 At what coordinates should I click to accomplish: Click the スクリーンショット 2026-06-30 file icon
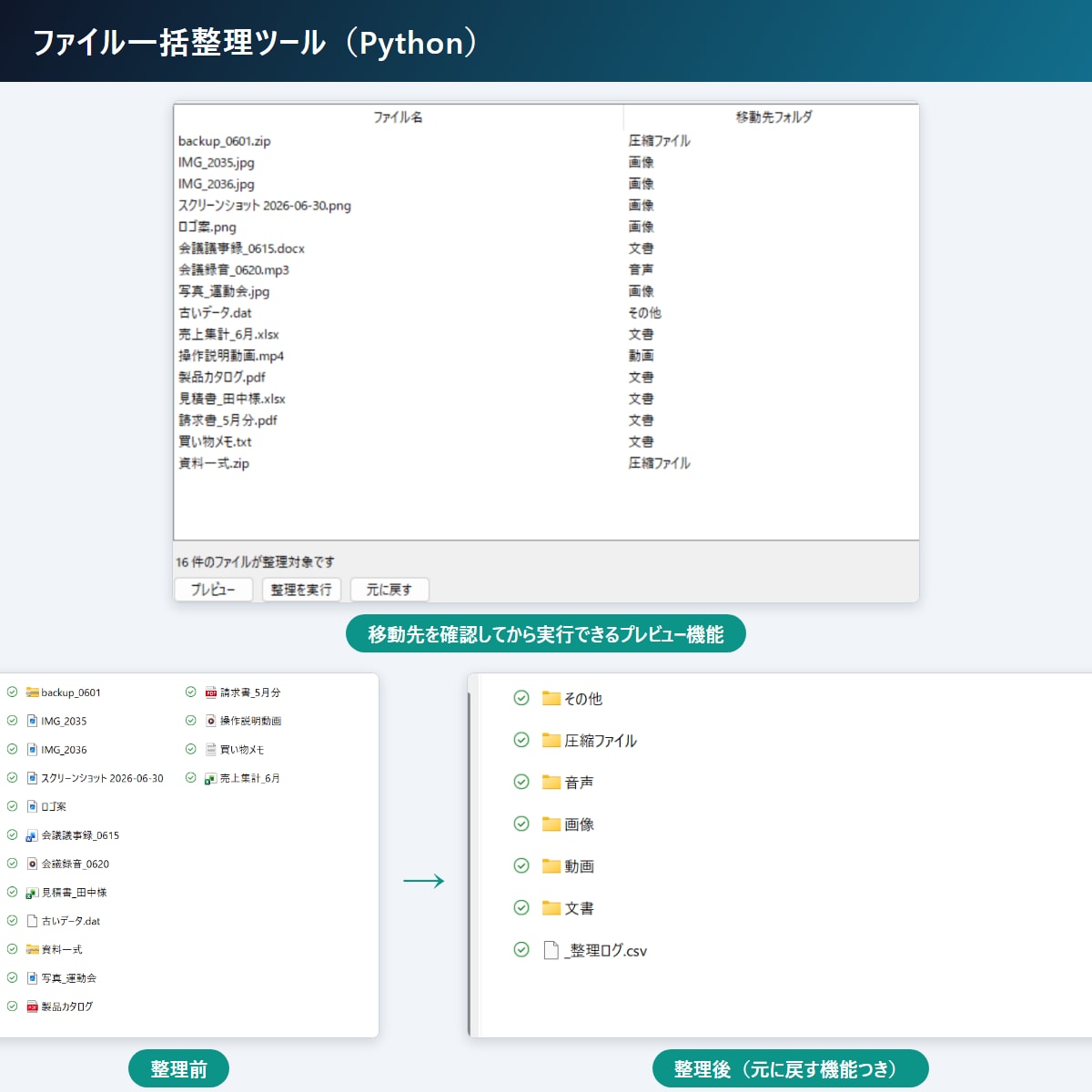(32, 778)
